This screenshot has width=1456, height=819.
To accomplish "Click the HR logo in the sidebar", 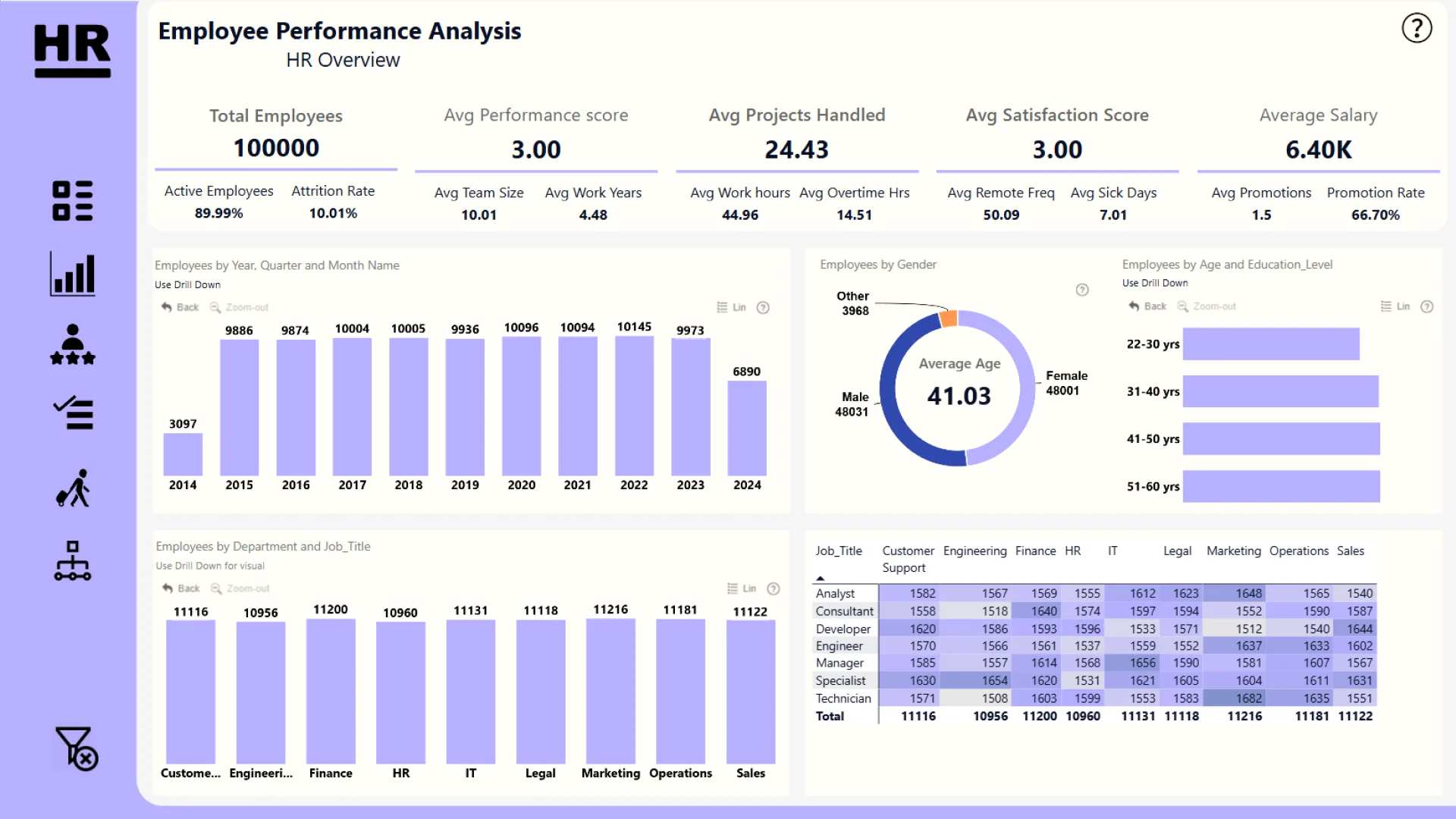I will tap(73, 50).
